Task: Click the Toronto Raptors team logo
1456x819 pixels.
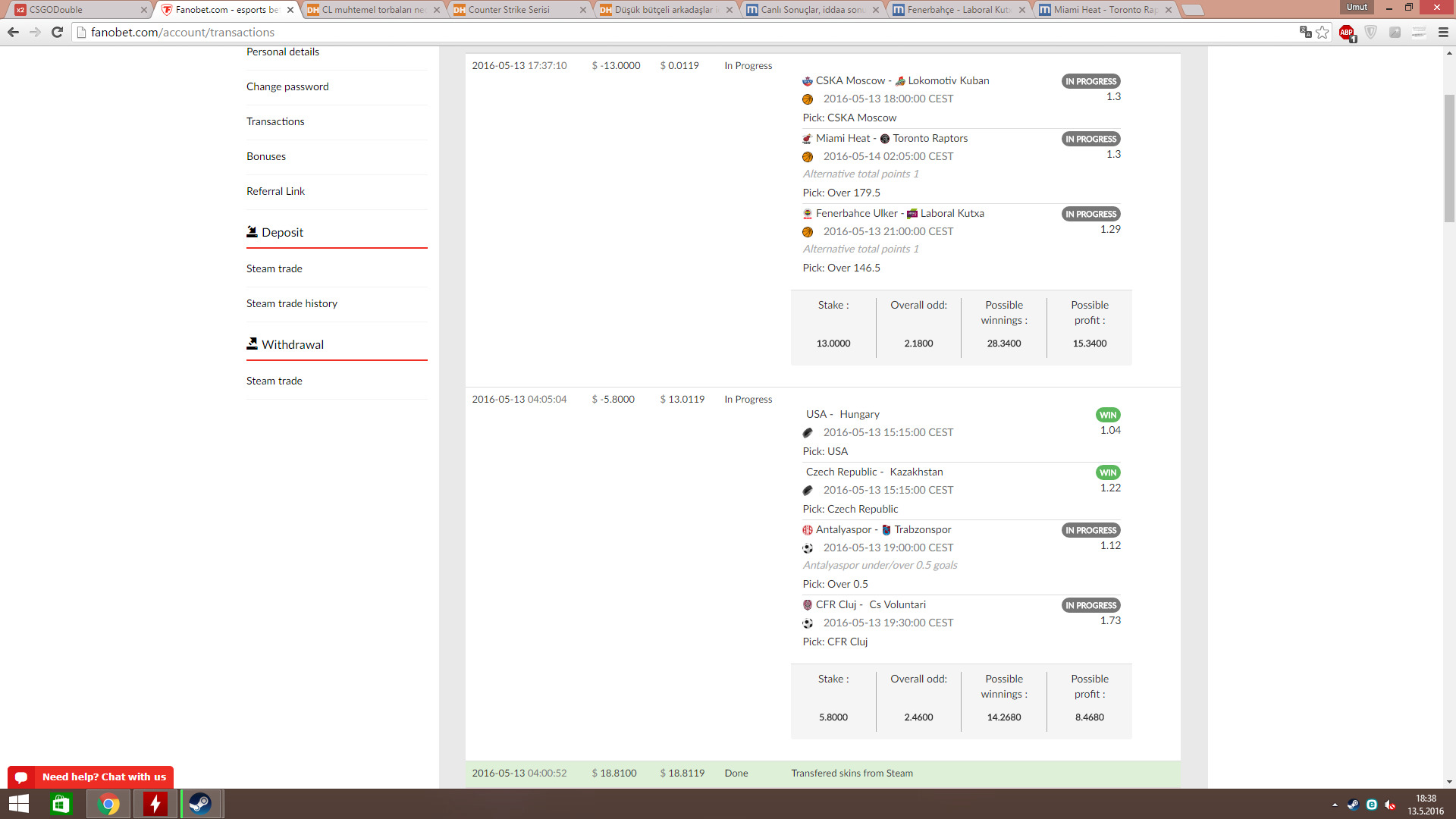Action: click(x=885, y=139)
